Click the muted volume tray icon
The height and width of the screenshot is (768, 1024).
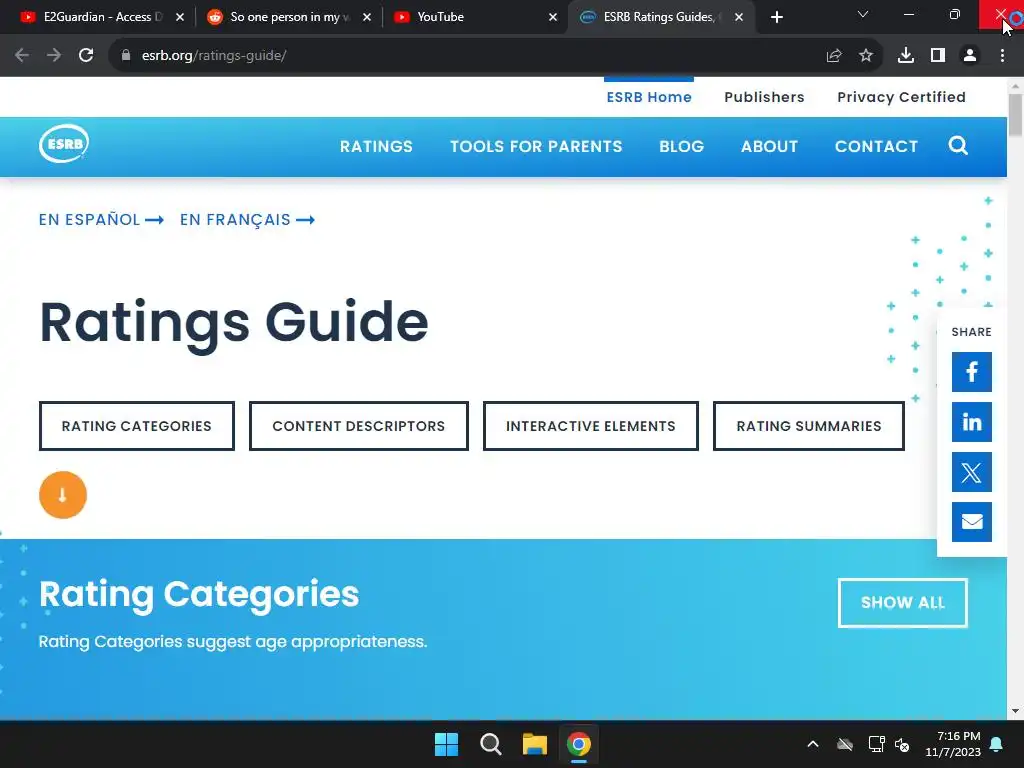[902, 744]
